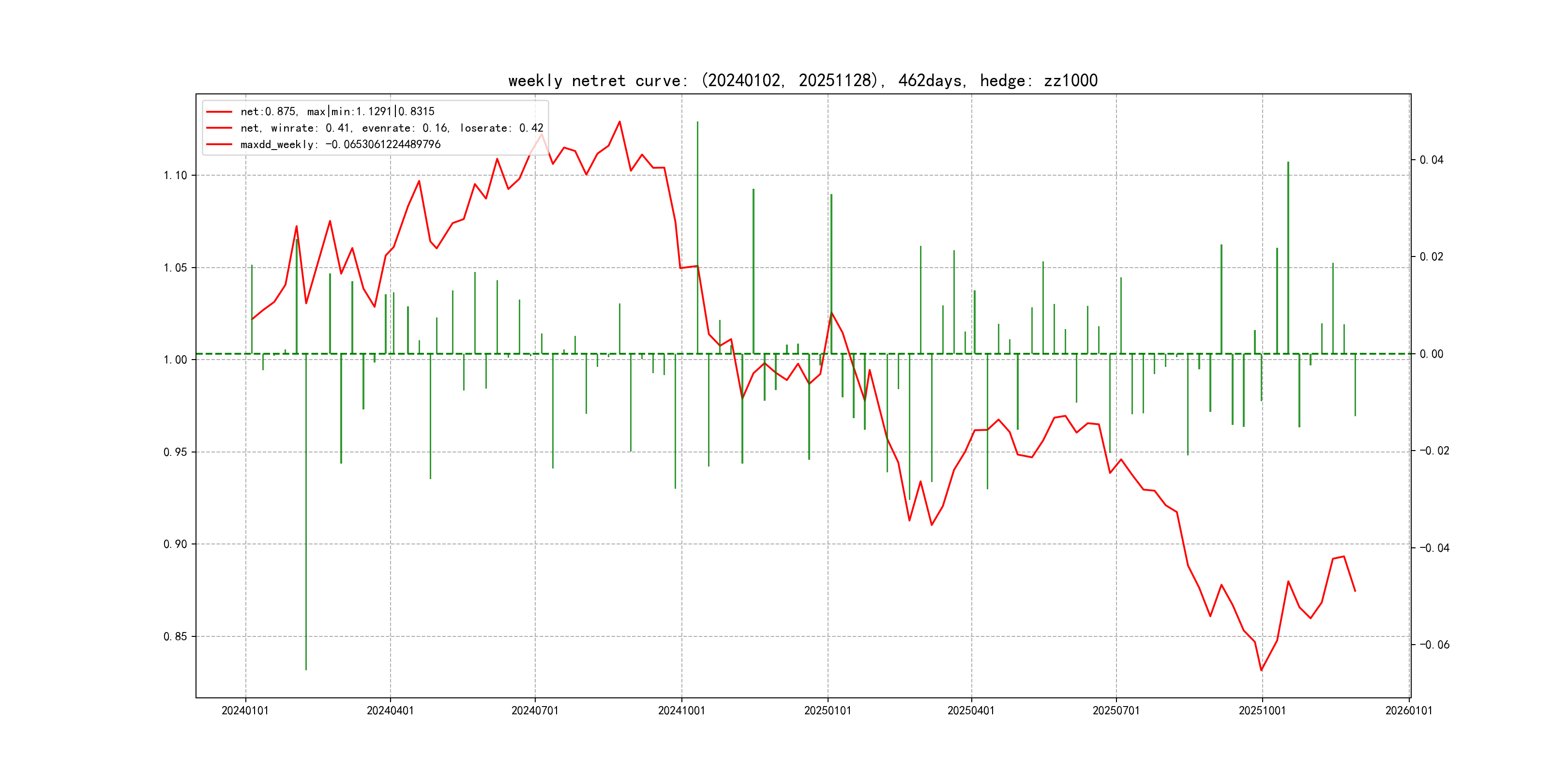Screen dimensions: 1568x784
Task: Click the -0.06 right y-axis tick label
Action: point(1435,645)
